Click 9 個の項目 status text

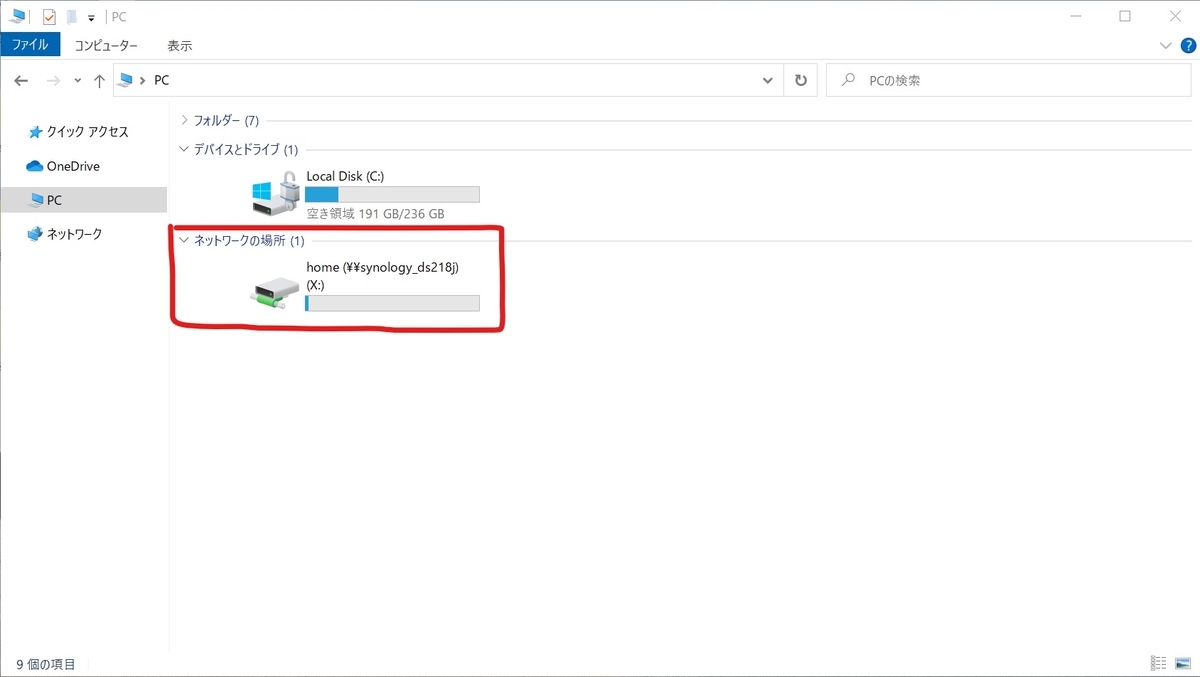click(46, 664)
